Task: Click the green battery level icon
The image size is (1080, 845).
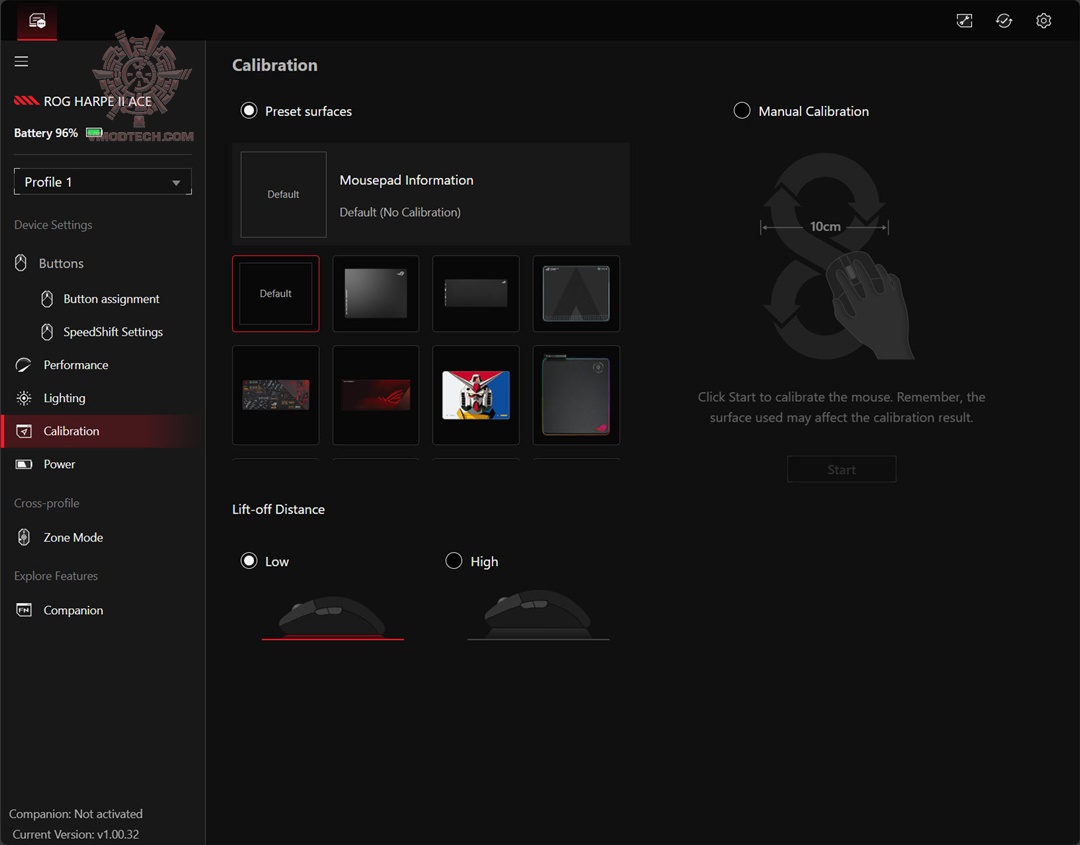Action: pos(94,132)
